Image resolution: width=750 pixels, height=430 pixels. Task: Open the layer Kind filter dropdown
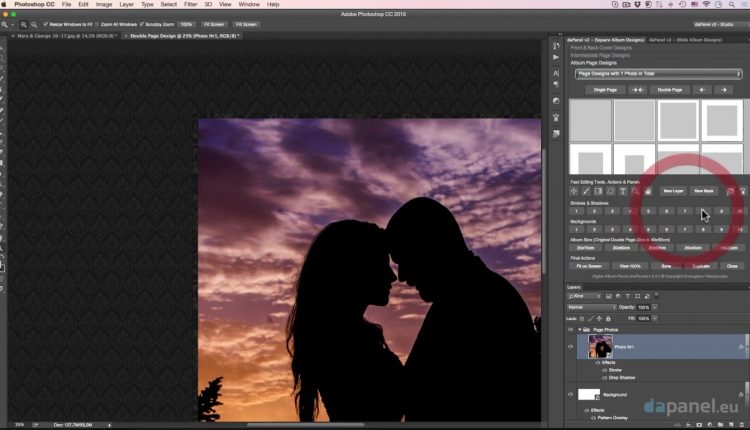pyautogui.click(x=584, y=297)
